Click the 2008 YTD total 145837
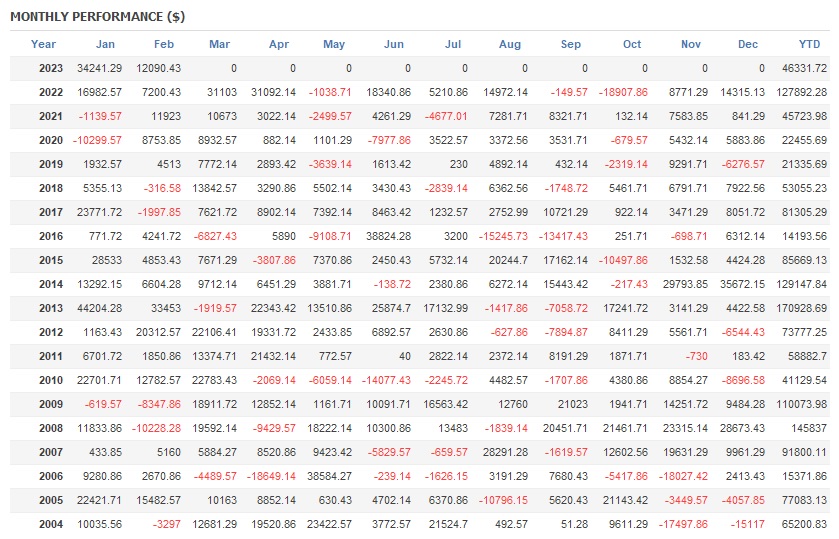 [809, 428]
